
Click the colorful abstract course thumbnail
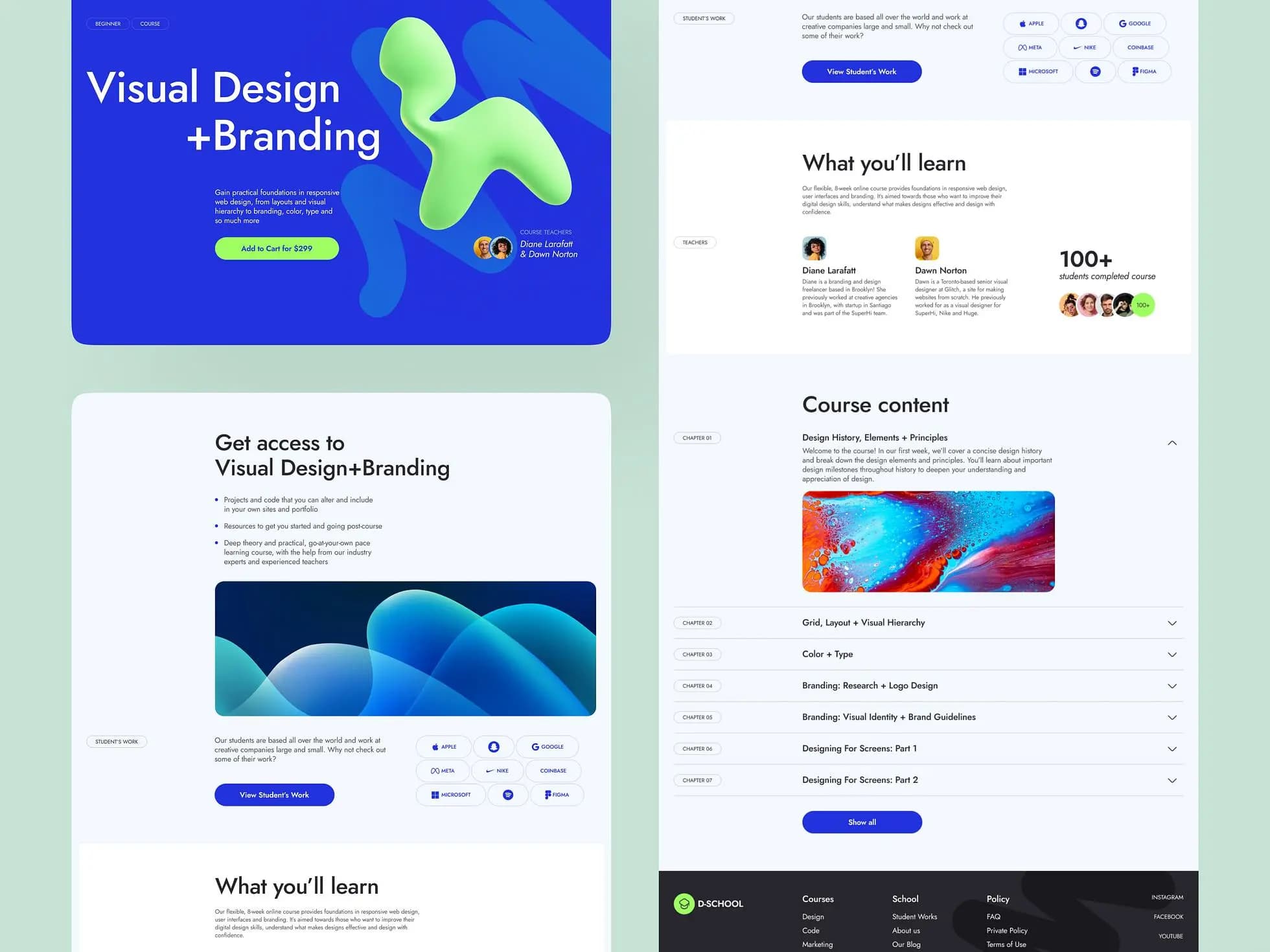tap(928, 541)
